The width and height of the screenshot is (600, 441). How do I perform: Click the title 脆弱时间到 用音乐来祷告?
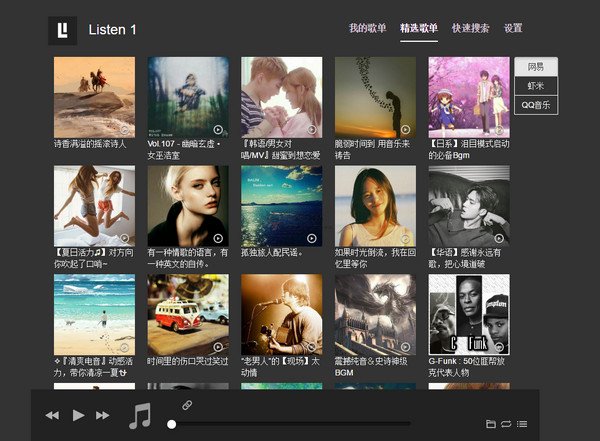coord(372,150)
